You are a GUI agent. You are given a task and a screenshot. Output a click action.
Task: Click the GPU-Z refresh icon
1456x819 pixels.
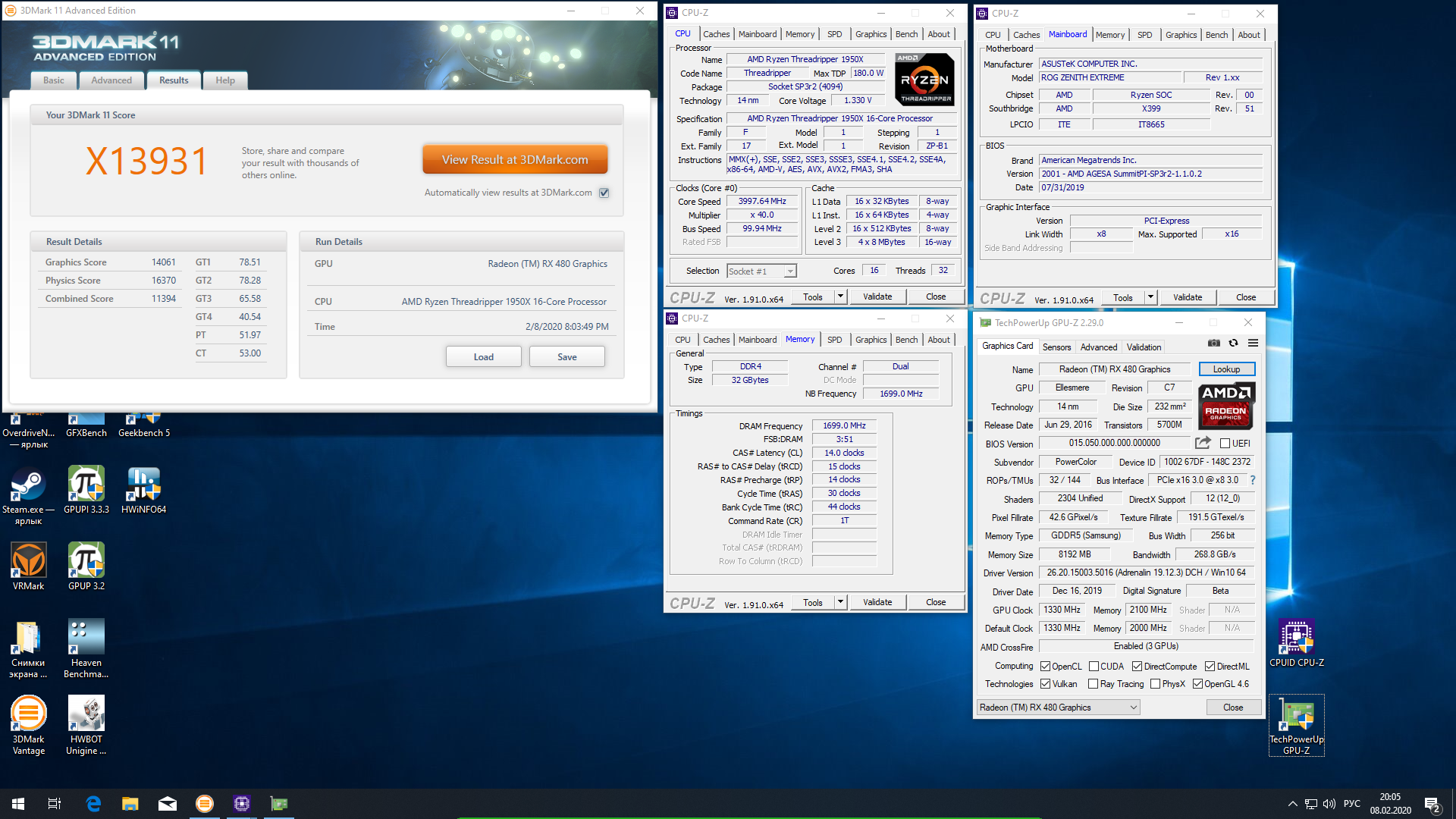tap(1234, 344)
